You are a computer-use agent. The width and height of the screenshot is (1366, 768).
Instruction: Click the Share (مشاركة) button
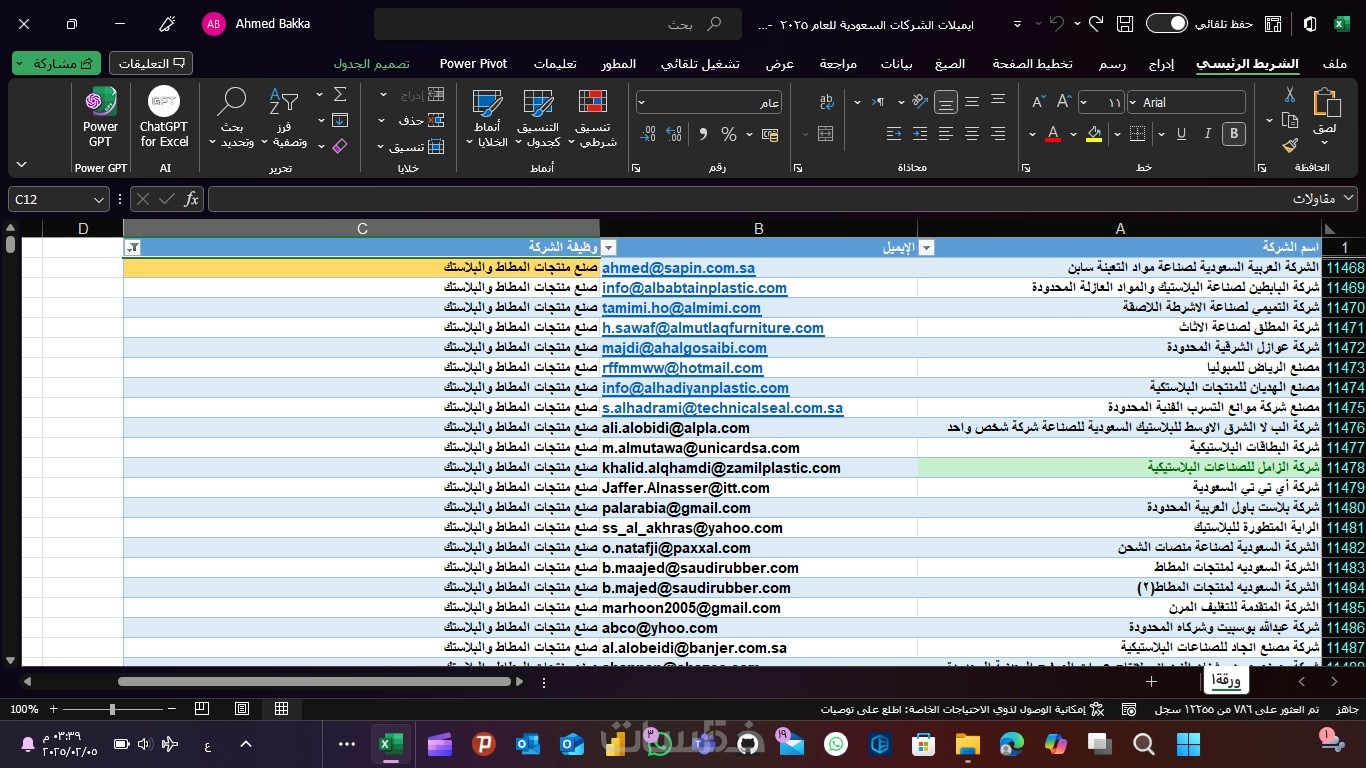click(57, 64)
